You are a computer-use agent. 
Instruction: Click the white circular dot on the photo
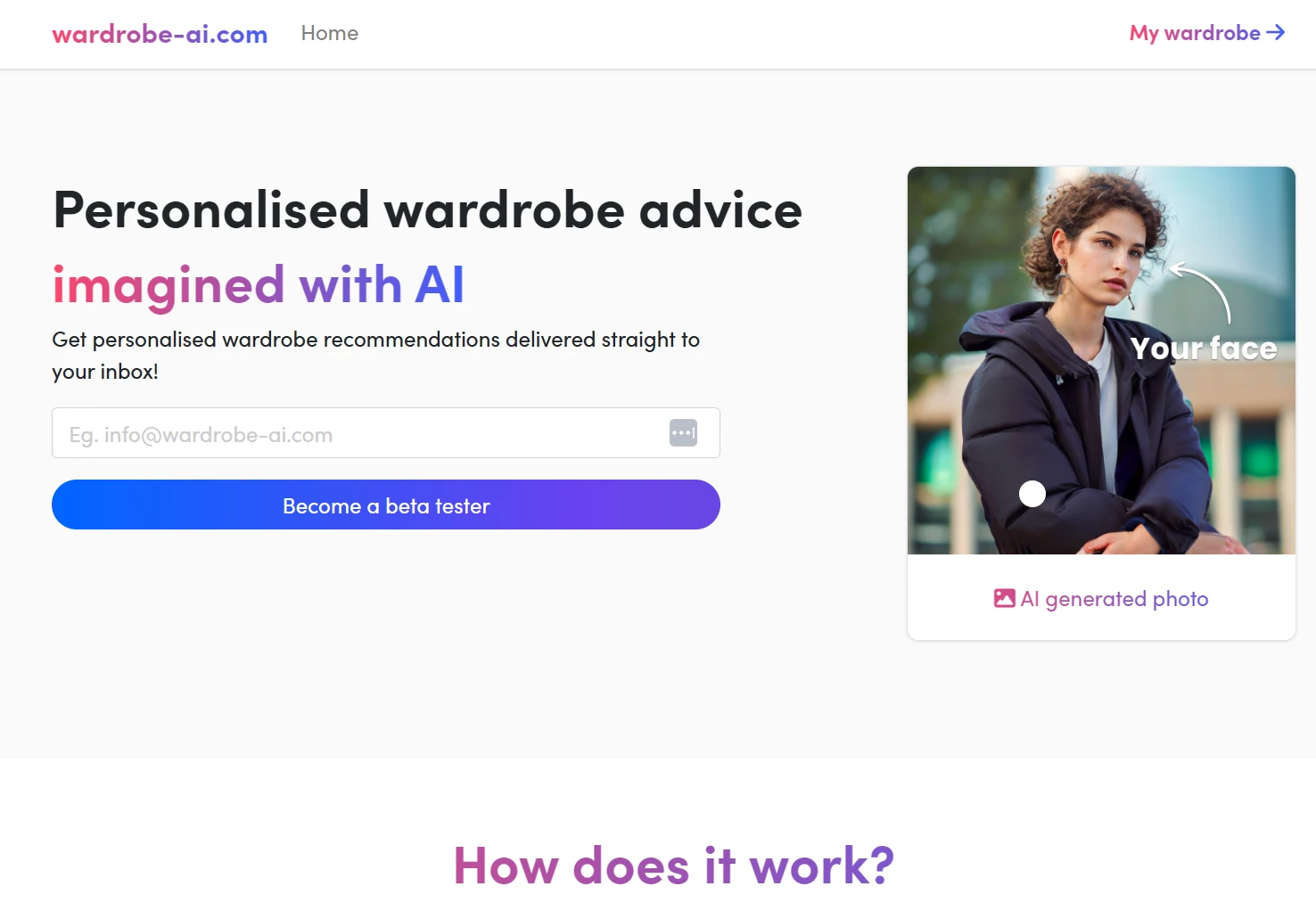tap(1032, 494)
